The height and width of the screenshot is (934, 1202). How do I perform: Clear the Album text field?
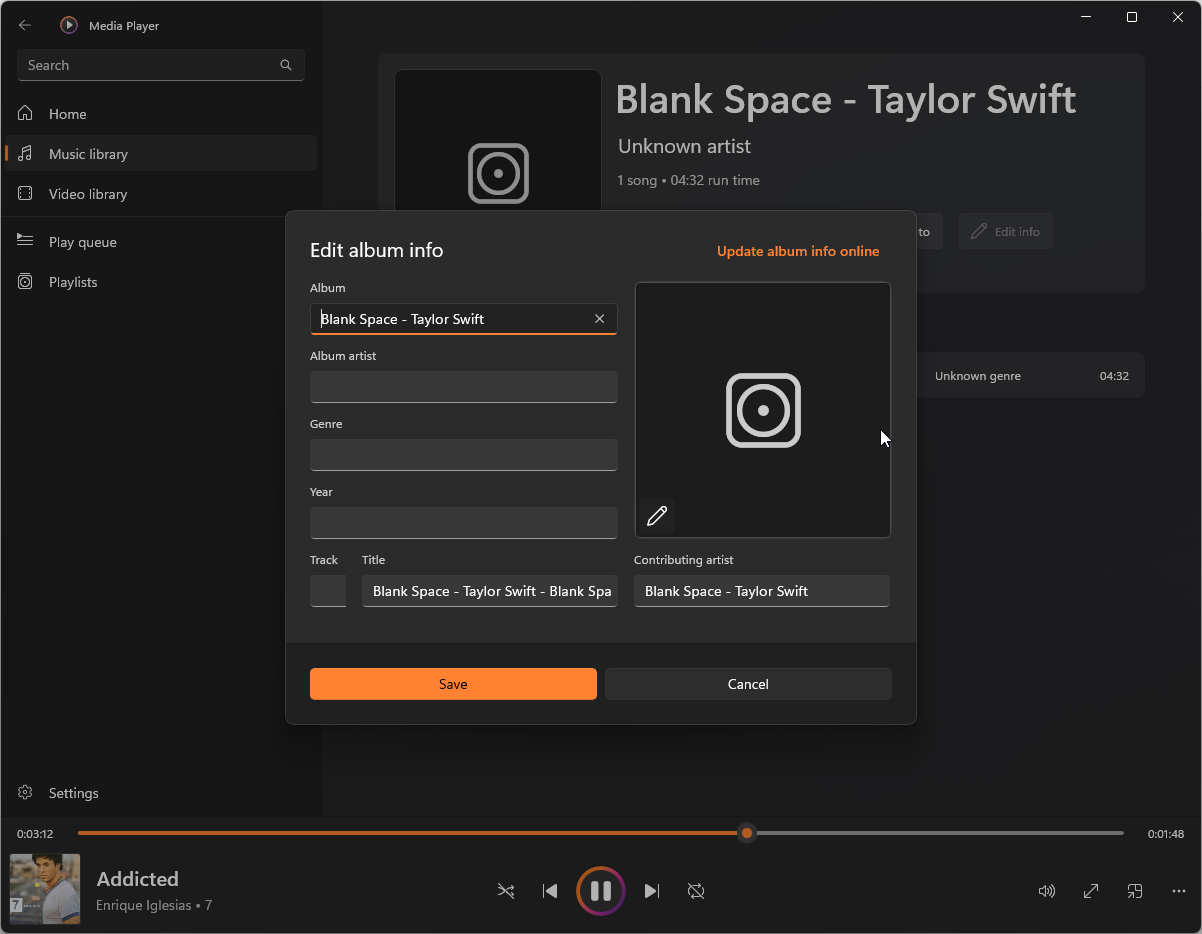coord(599,319)
